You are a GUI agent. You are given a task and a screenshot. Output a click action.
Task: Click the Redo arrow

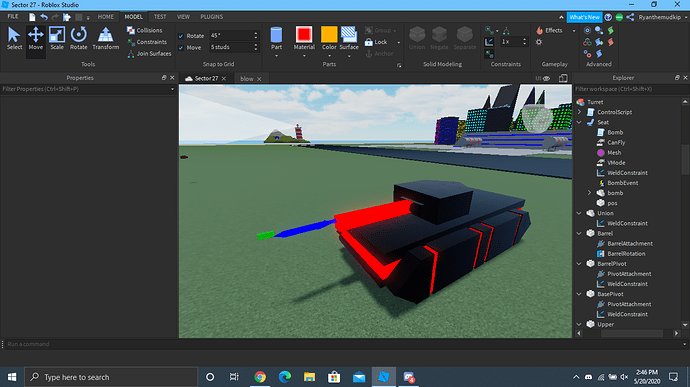coord(55,17)
